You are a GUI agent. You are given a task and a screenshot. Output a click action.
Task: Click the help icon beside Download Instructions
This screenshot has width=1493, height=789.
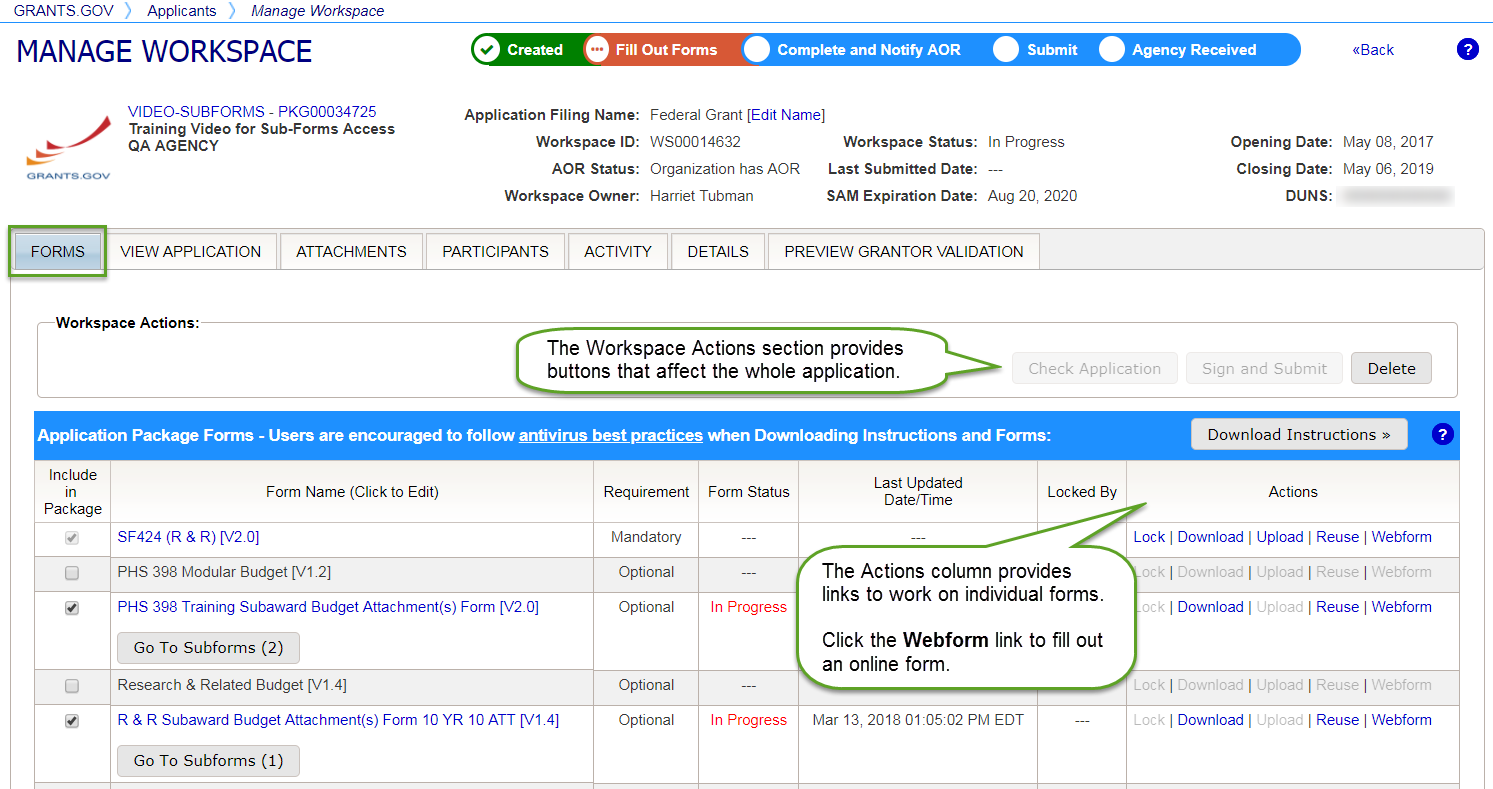(1442, 434)
